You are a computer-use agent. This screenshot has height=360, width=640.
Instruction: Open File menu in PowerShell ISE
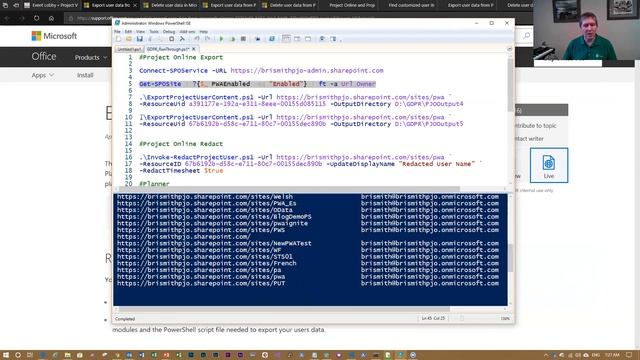118,31
